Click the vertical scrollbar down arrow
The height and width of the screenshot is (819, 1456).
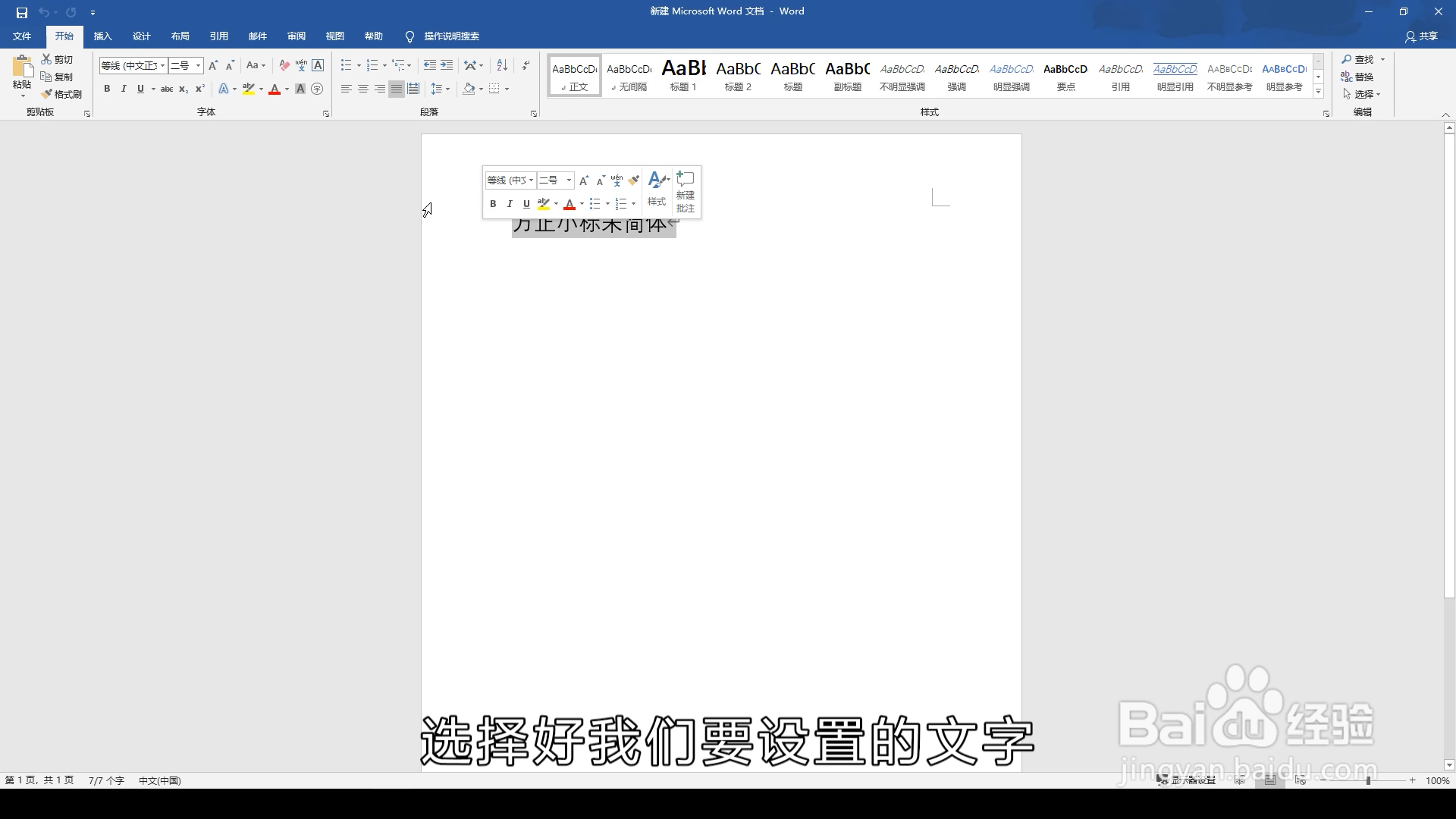[1449, 765]
